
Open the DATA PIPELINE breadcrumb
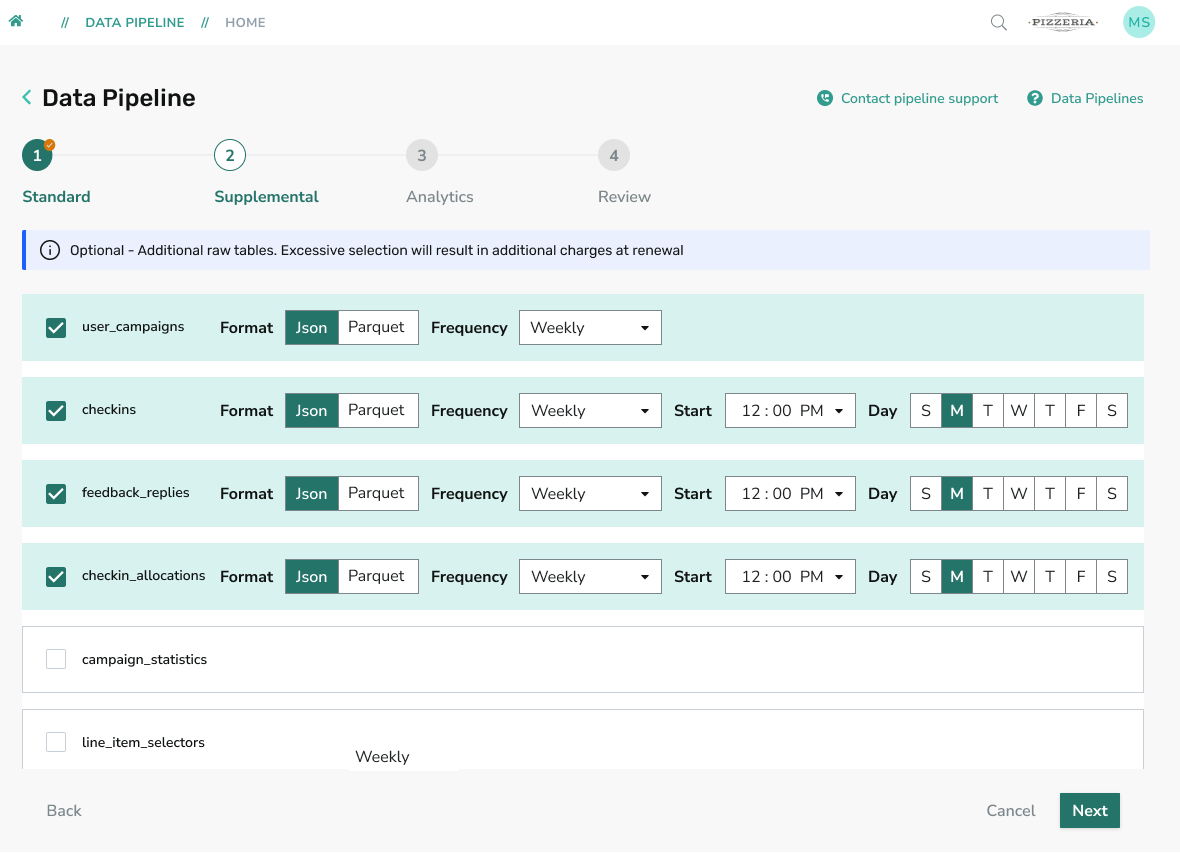[135, 23]
